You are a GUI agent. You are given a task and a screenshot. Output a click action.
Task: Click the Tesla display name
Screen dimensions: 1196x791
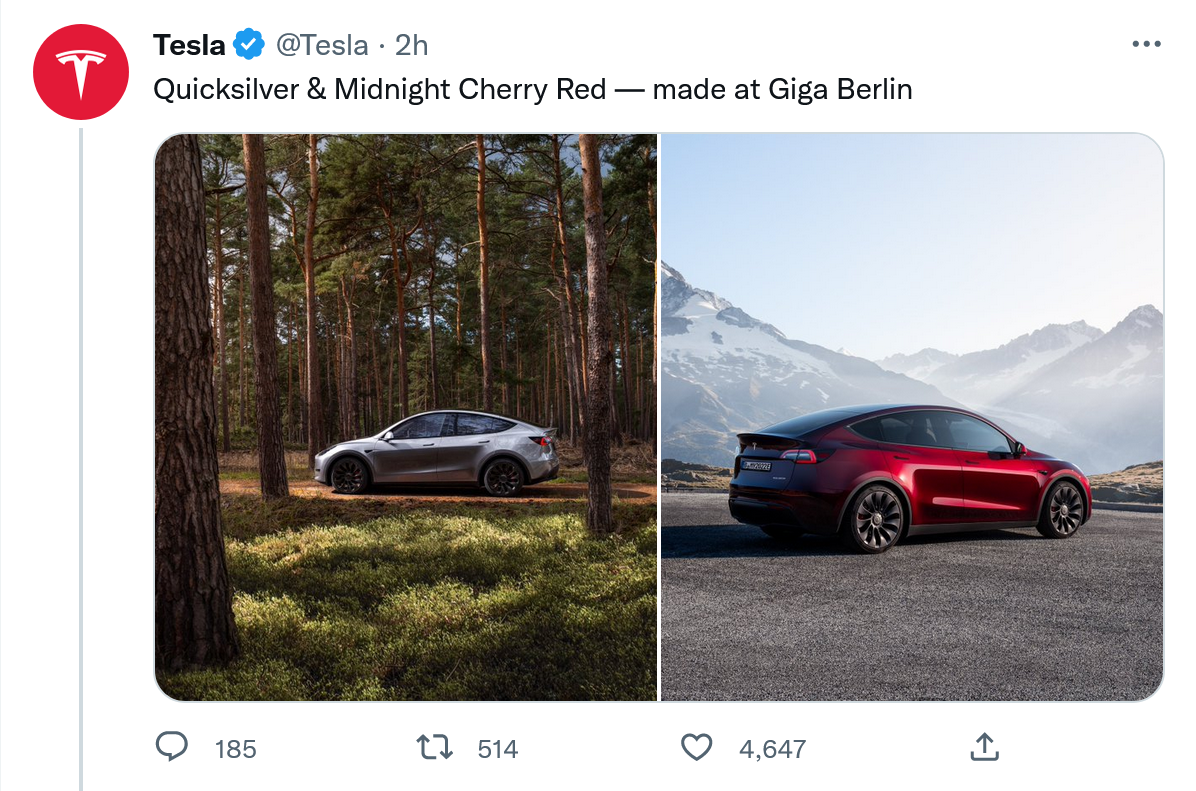[189, 45]
